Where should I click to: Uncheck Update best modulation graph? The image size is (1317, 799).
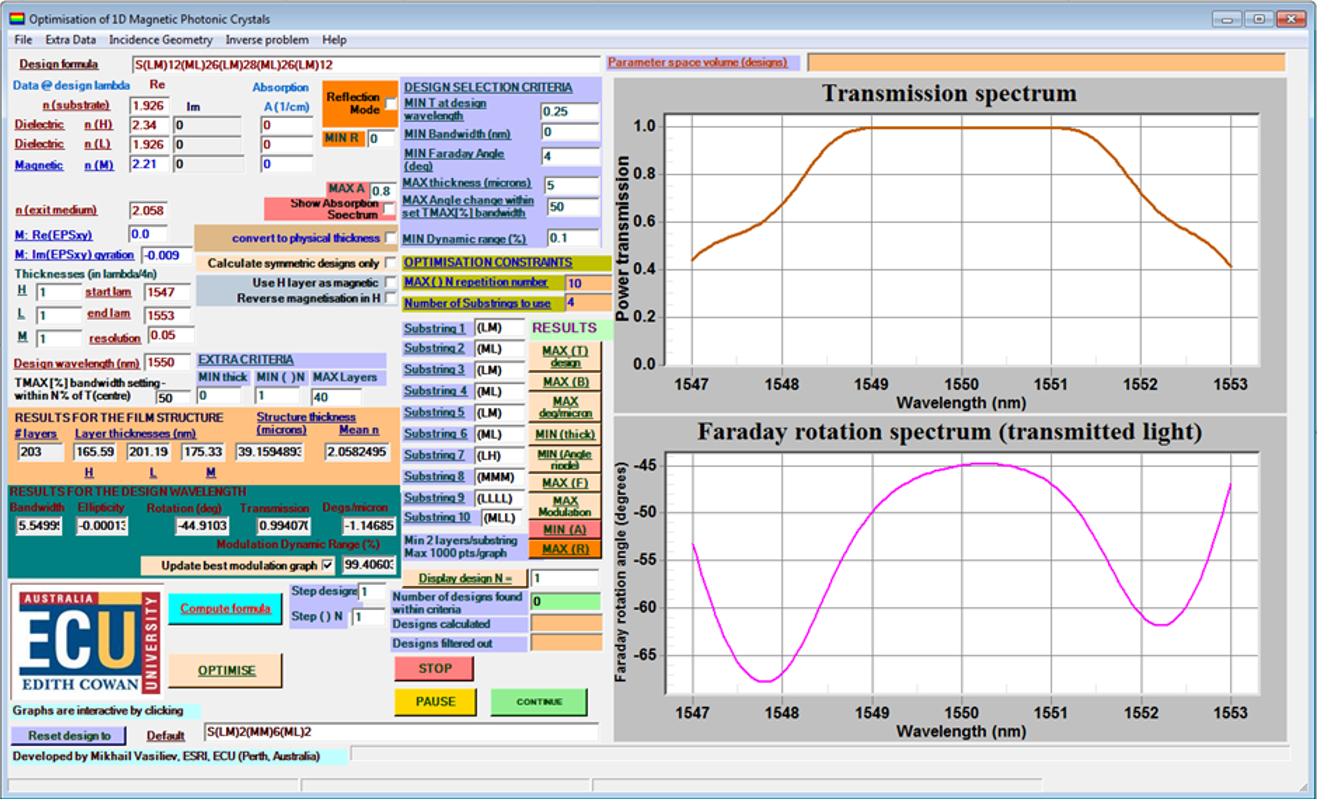click(327, 564)
